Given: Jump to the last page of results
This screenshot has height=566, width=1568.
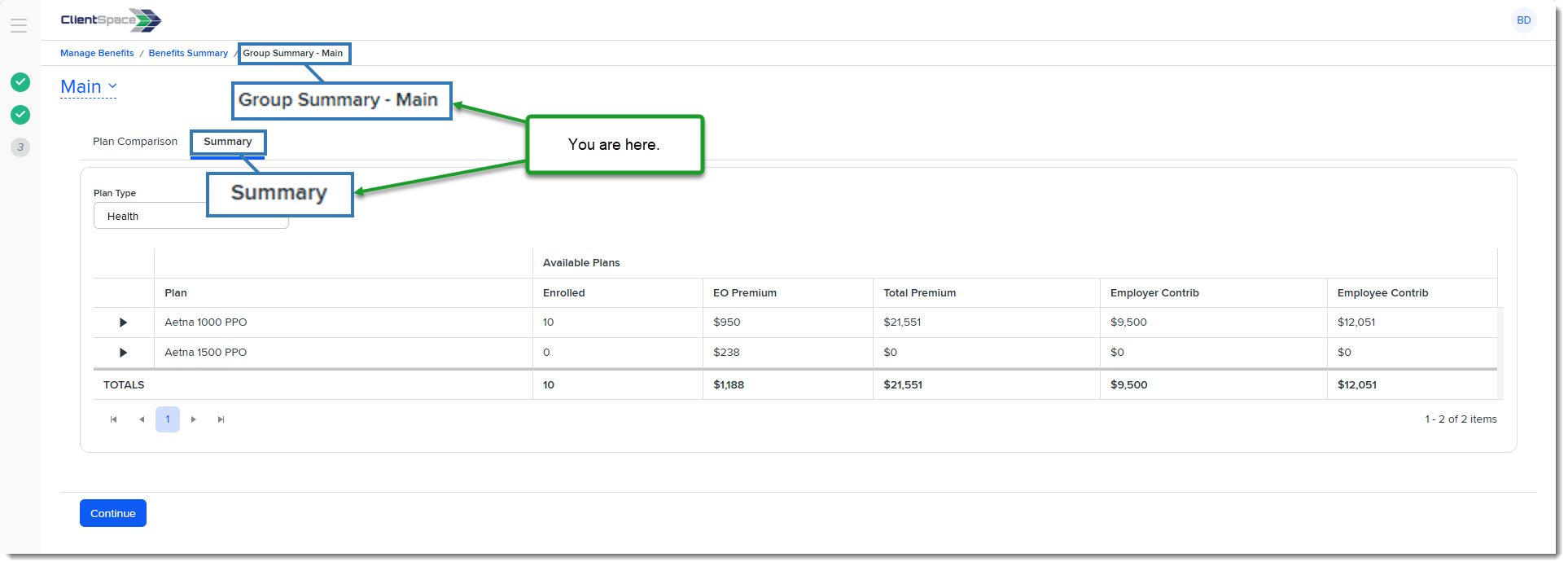Looking at the screenshot, I should click(221, 419).
